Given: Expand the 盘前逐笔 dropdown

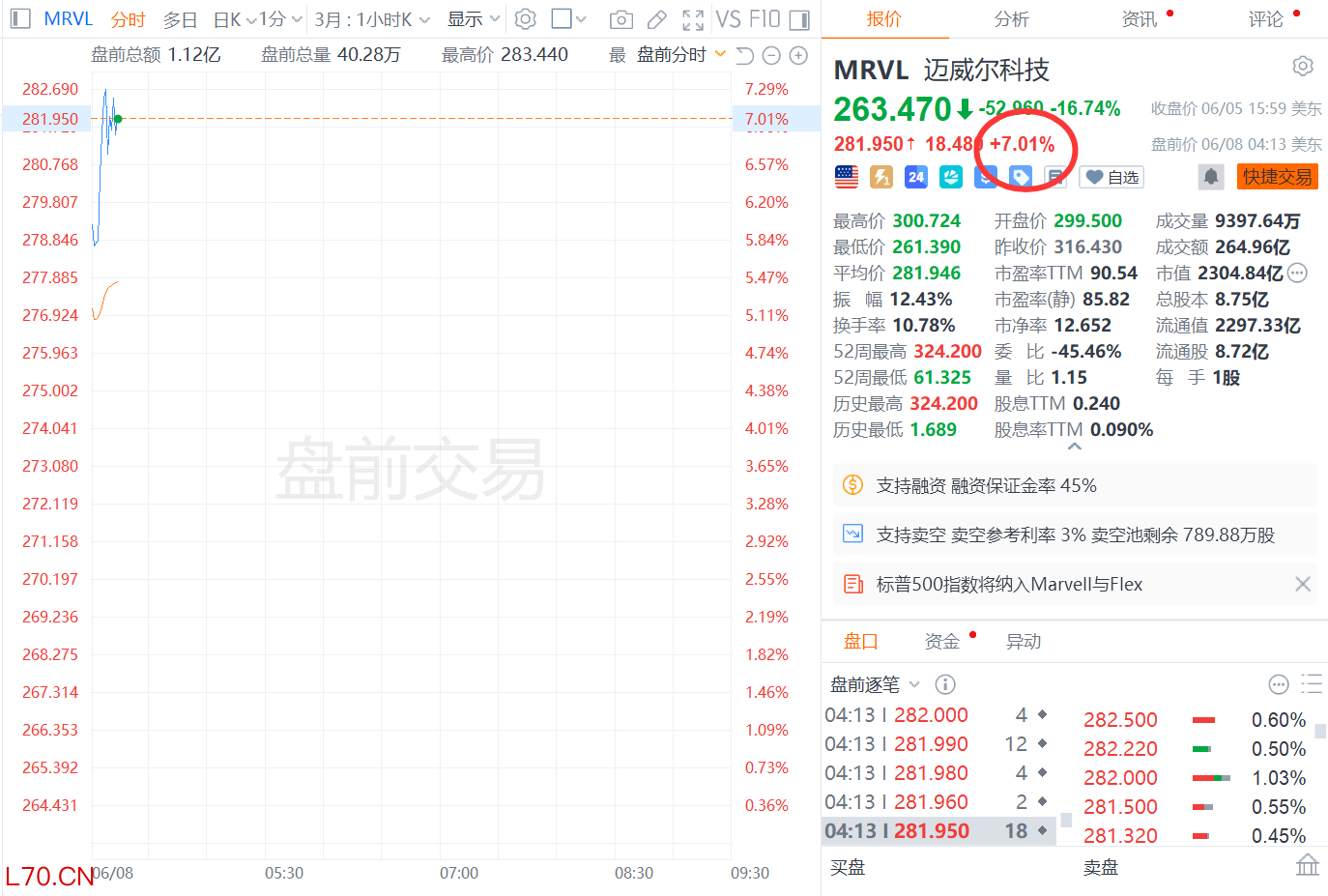Looking at the screenshot, I should pos(914,684).
